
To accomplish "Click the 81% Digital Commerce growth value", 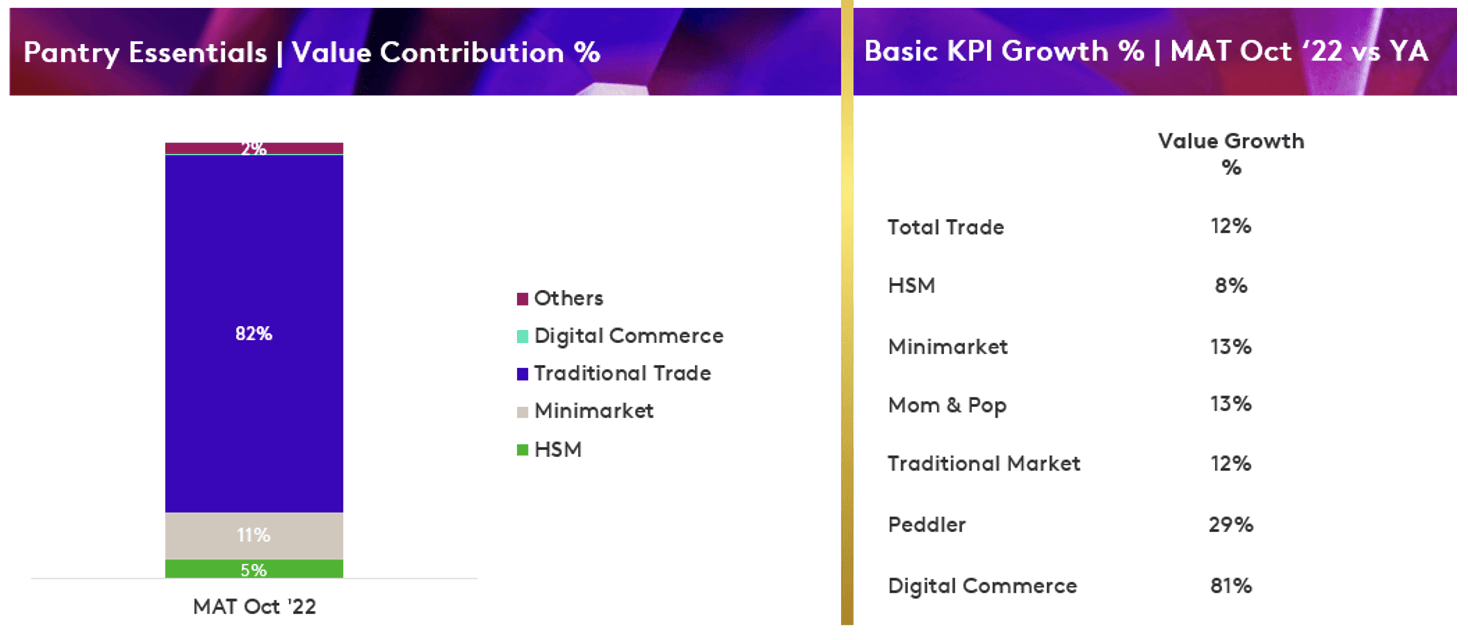I will coord(1231,585).
